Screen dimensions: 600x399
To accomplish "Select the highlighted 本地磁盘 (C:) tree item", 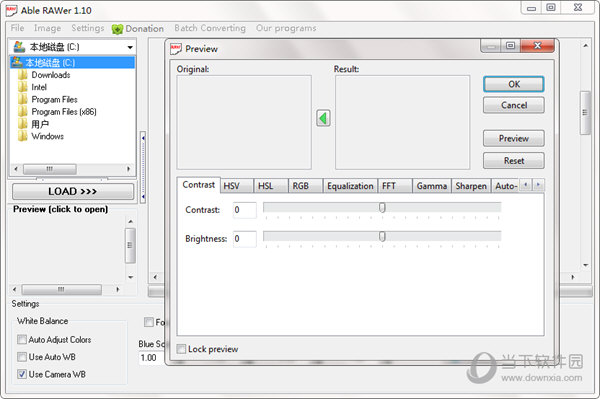I will click(72, 62).
